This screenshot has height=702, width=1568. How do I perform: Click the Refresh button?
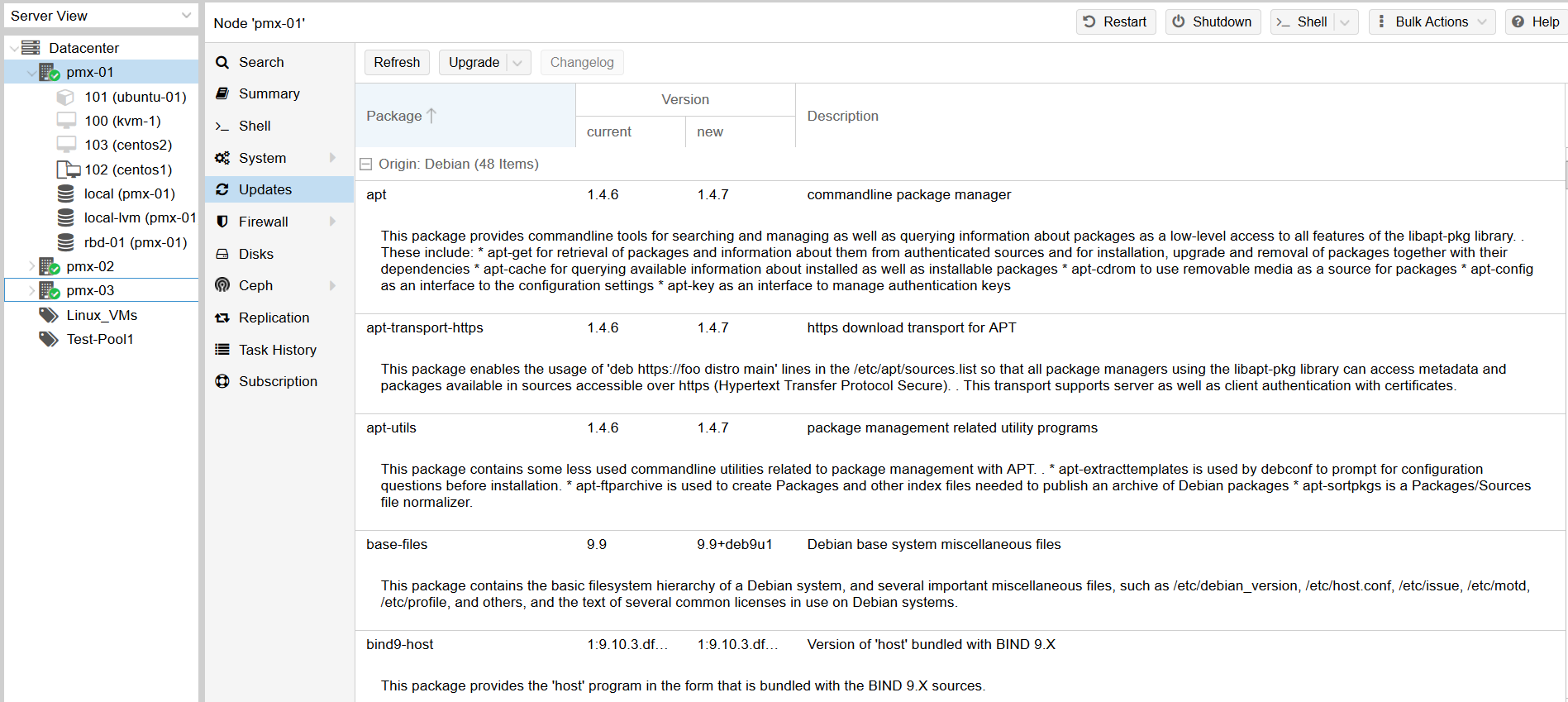[397, 63]
